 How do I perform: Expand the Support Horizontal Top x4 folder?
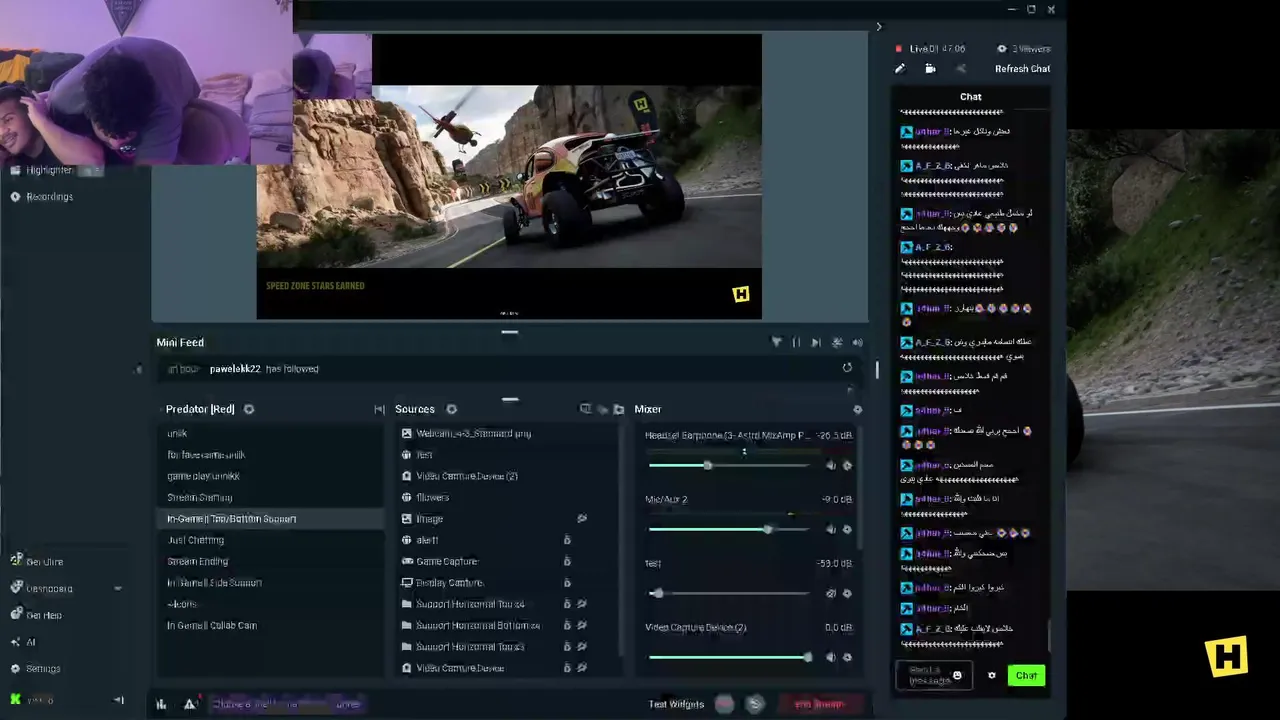click(x=407, y=604)
